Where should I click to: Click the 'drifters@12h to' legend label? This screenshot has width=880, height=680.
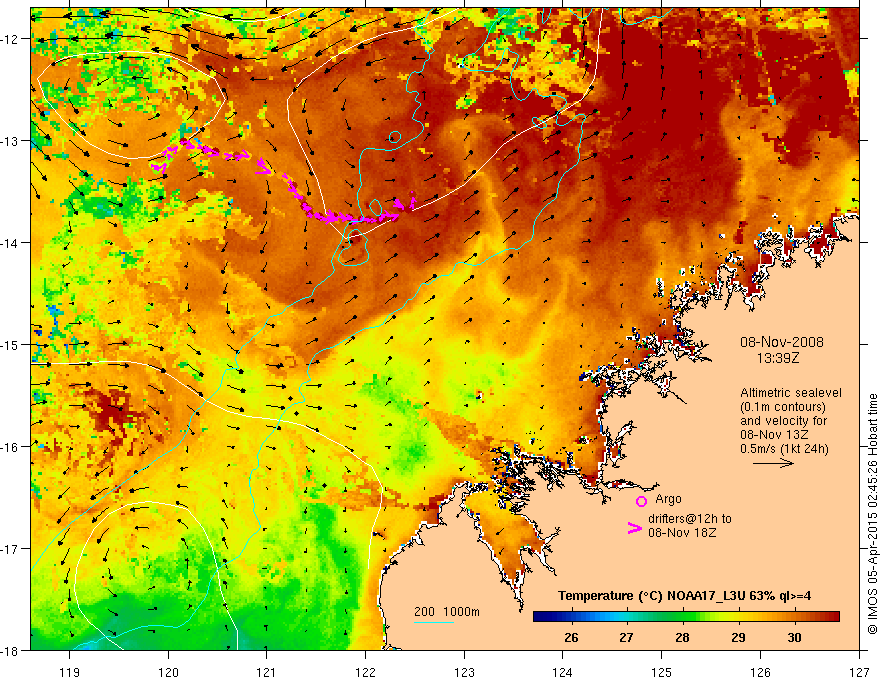pos(690,519)
